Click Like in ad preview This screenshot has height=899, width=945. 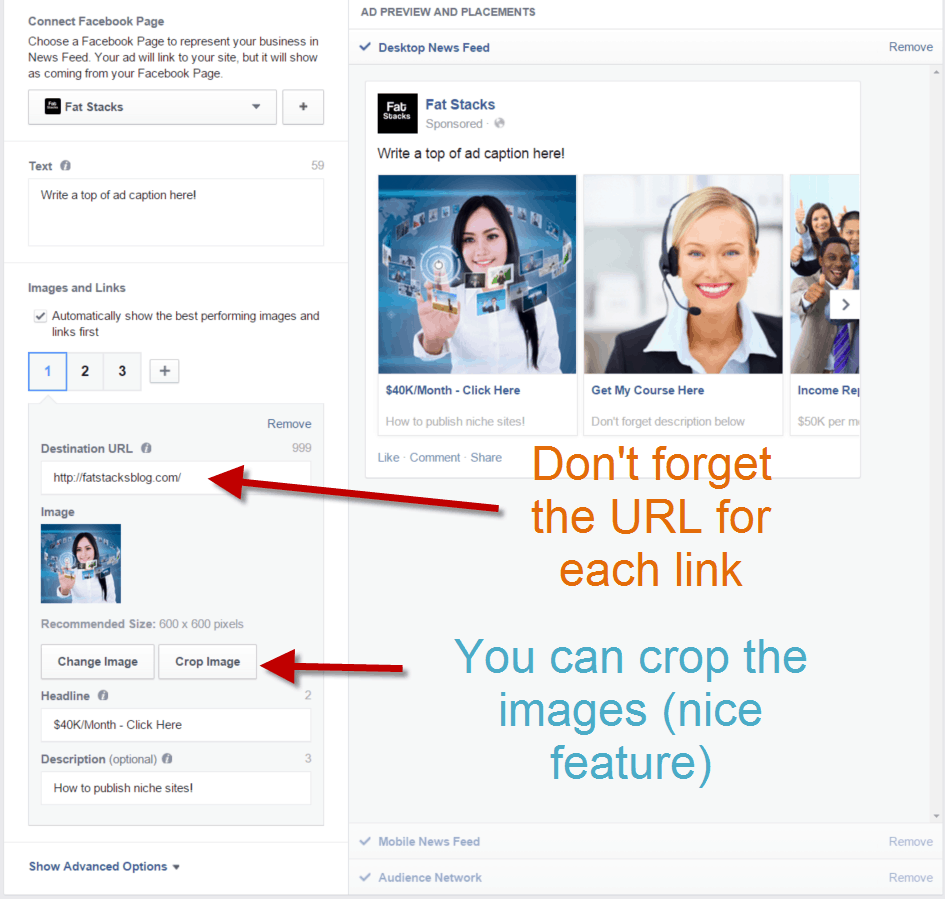(x=389, y=457)
